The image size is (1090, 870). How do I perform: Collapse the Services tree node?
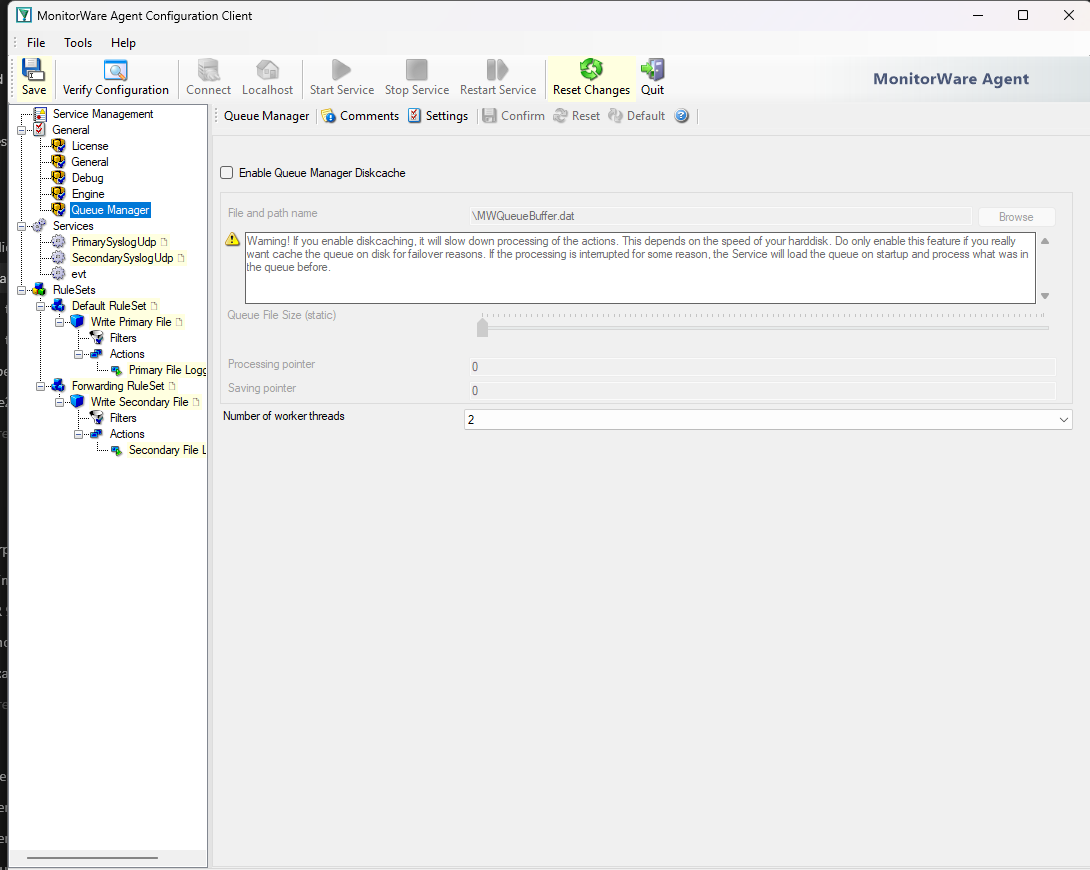pos(22,226)
